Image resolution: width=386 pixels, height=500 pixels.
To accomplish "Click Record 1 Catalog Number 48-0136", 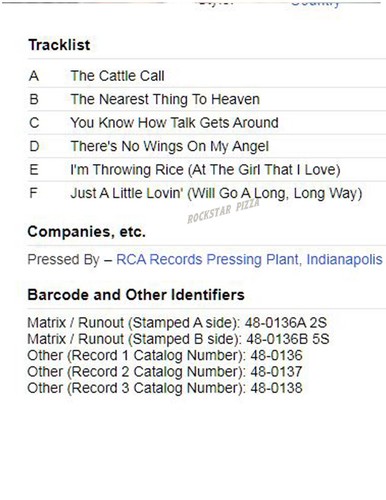I will coord(165,355).
